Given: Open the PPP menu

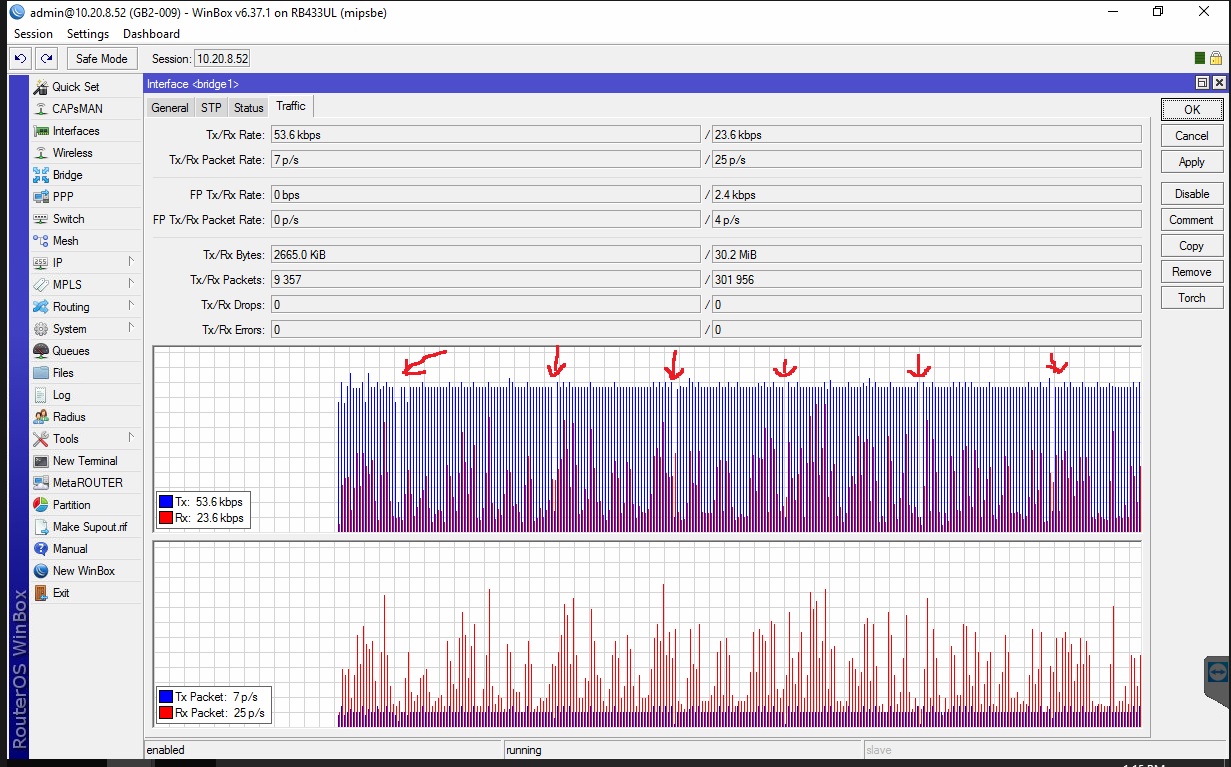Looking at the screenshot, I should pyautogui.click(x=63, y=197).
